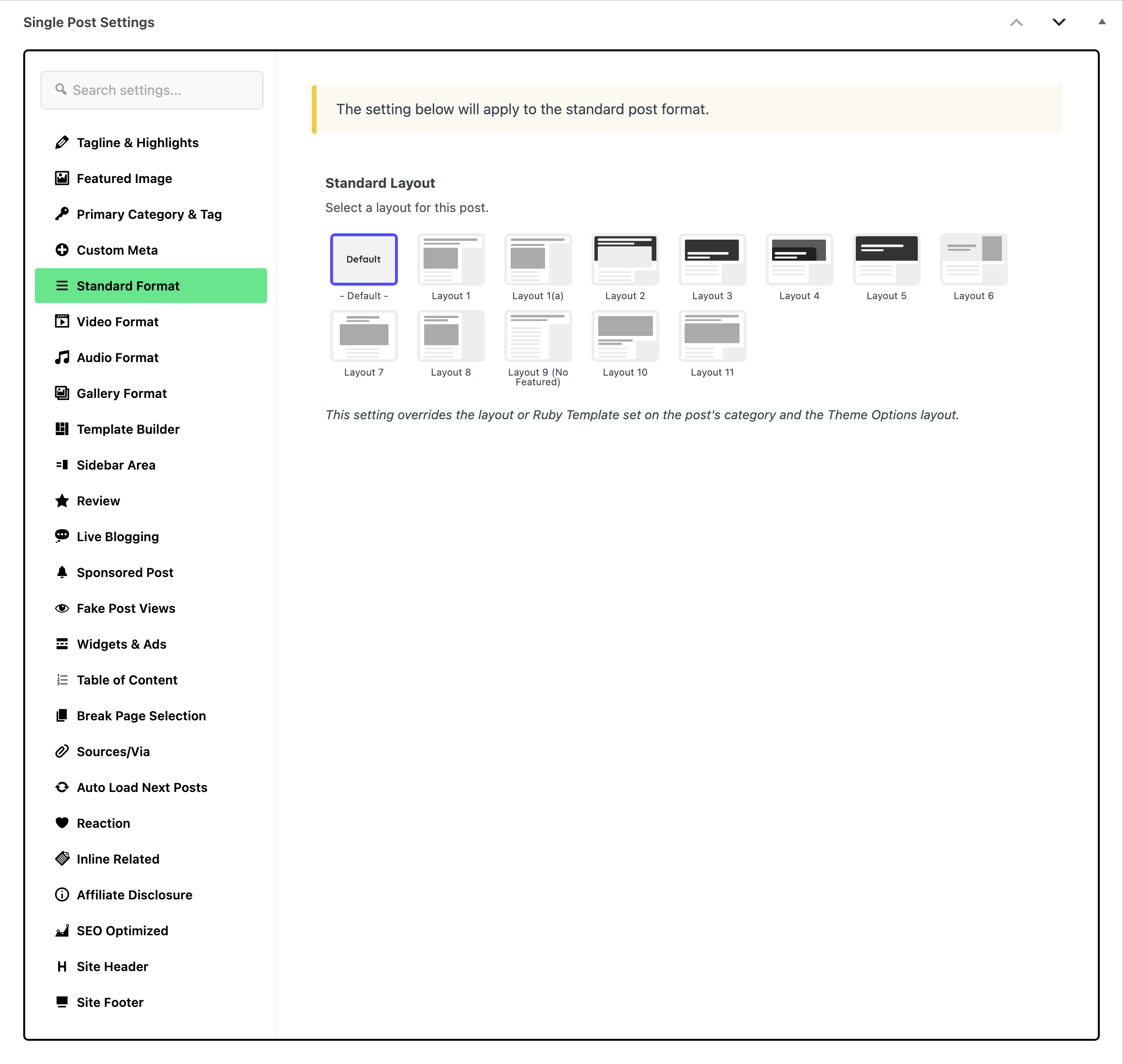The width and height of the screenshot is (1123, 1064).
Task: Pick the Layout 2 option
Action: (x=625, y=259)
